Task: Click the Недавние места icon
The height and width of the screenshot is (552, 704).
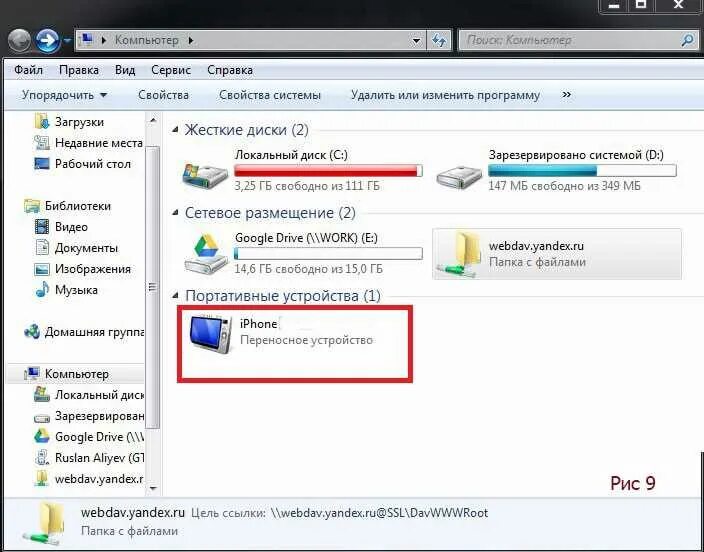Action: 42,143
